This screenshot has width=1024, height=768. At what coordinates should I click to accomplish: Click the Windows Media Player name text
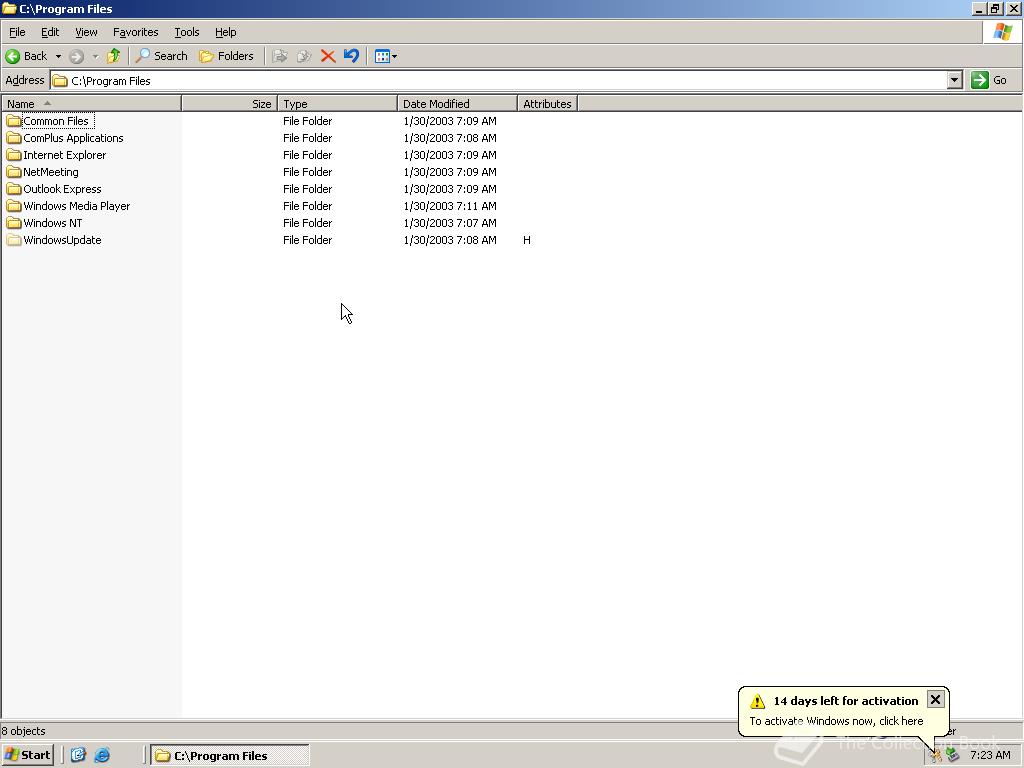tap(76, 206)
